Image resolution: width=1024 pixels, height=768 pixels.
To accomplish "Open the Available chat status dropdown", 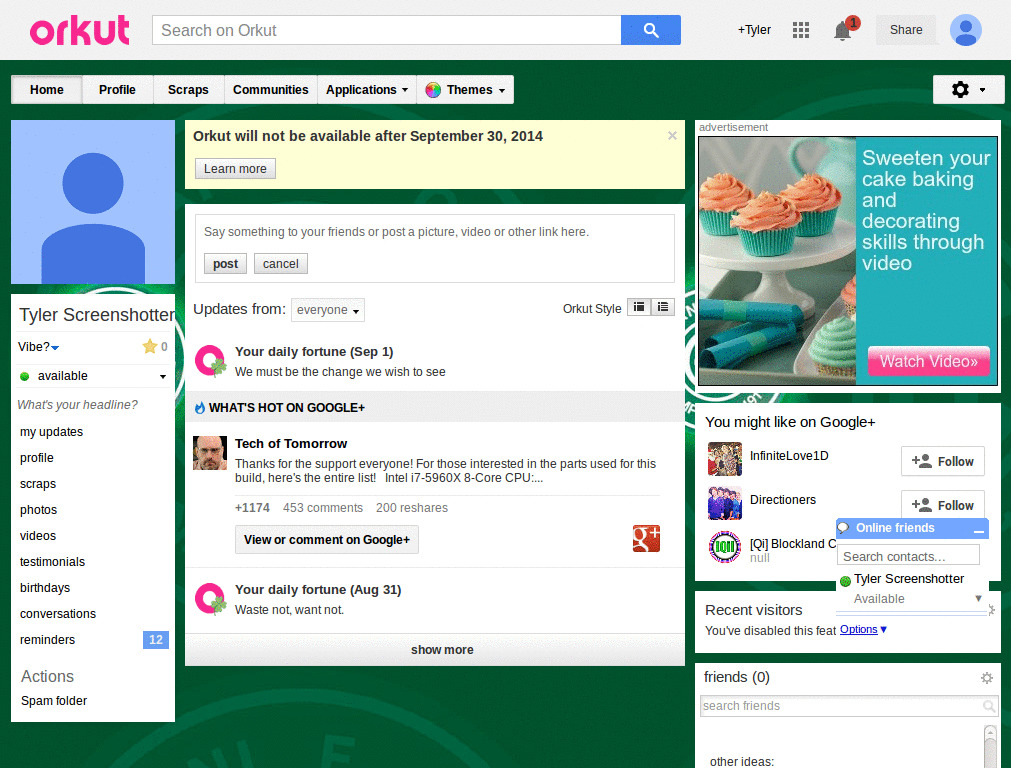I will [x=978, y=598].
